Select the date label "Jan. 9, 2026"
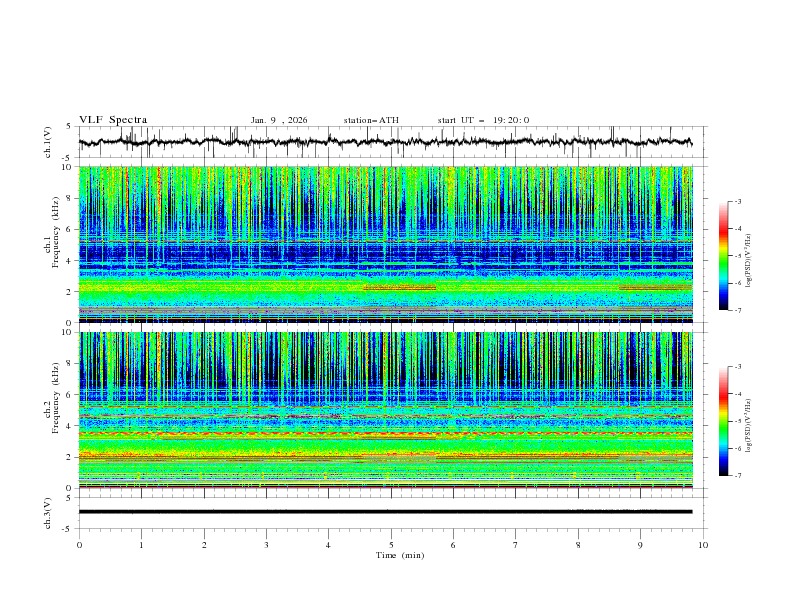Viewport: 792px width, 612px height. (x=279, y=120)
